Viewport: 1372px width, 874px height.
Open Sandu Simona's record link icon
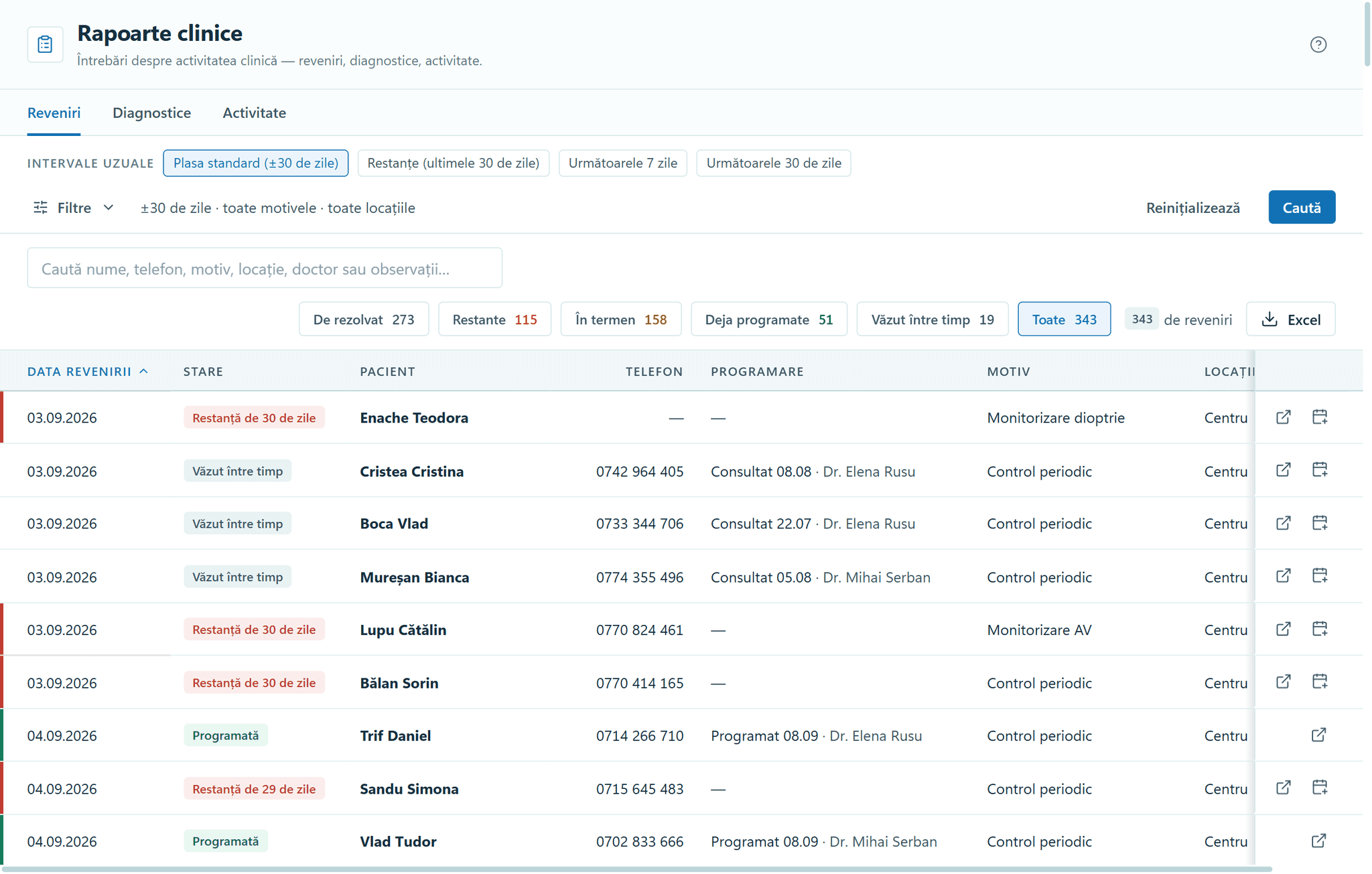point(1283,788)
